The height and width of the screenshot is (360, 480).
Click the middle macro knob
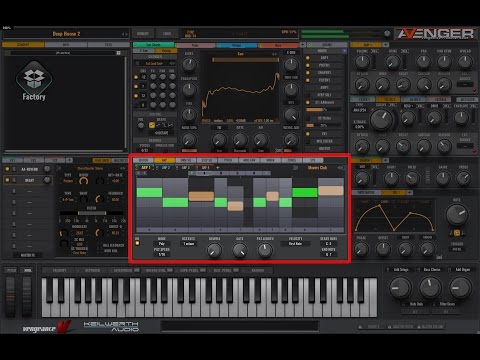[x=430, y=288]
